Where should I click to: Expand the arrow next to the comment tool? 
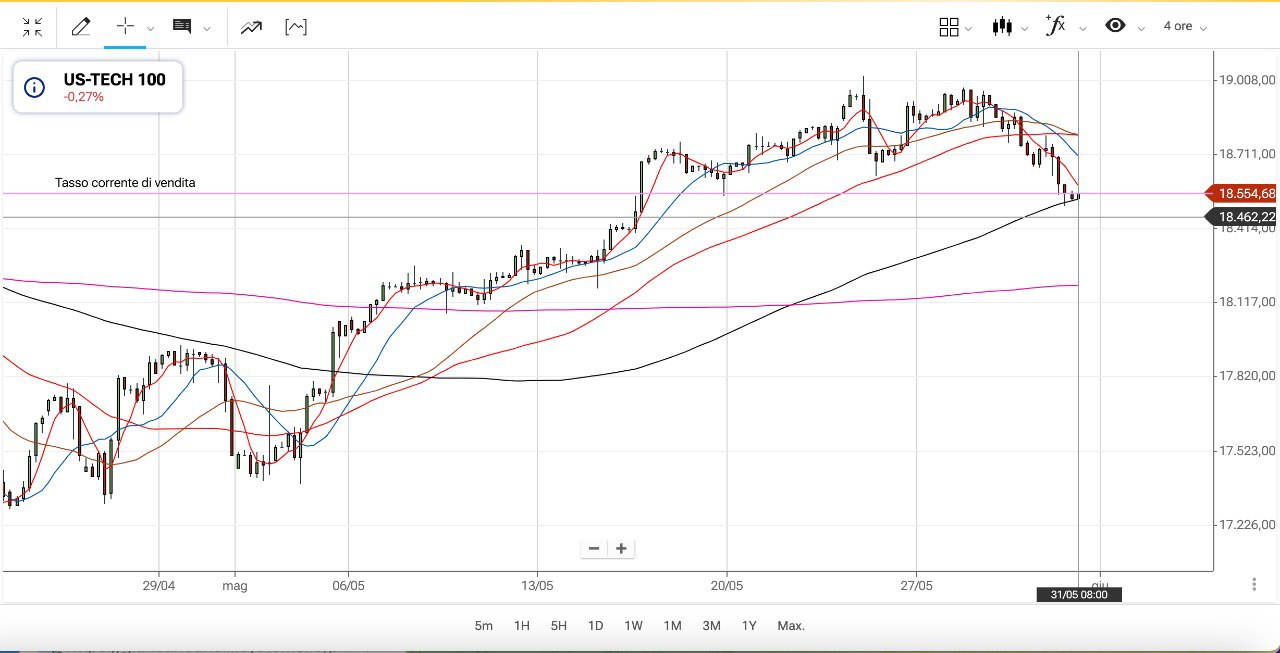[207, 29]
